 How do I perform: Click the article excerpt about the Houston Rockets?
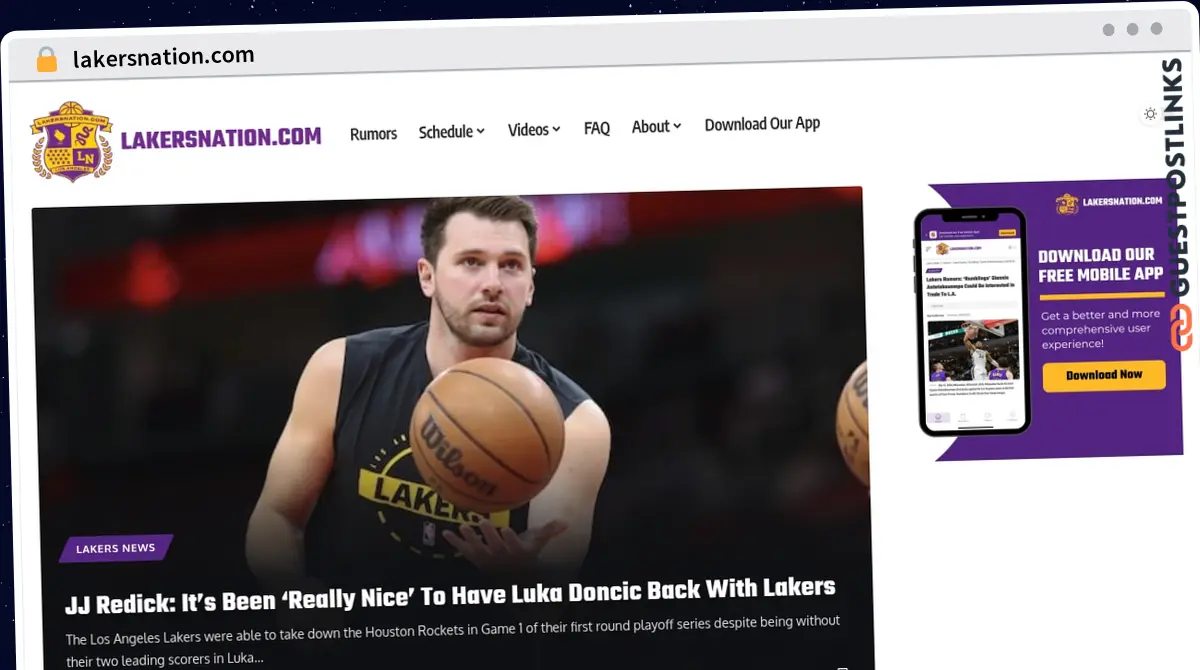coord(453,640)
